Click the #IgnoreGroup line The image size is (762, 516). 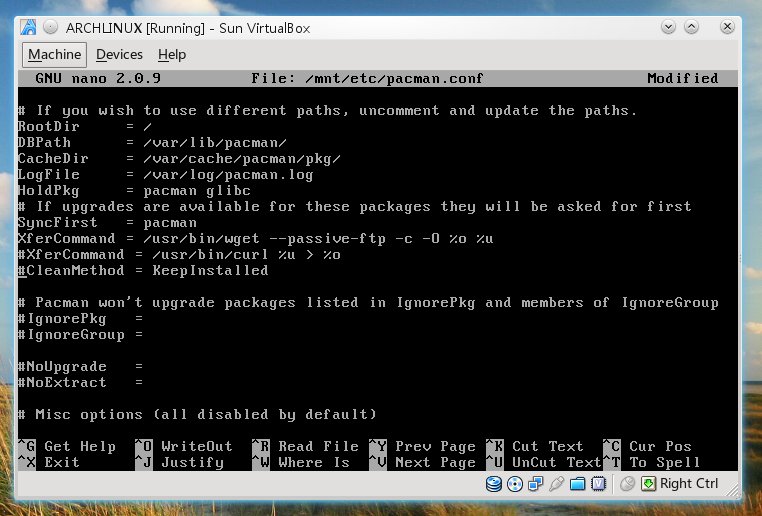click(81, 335)
